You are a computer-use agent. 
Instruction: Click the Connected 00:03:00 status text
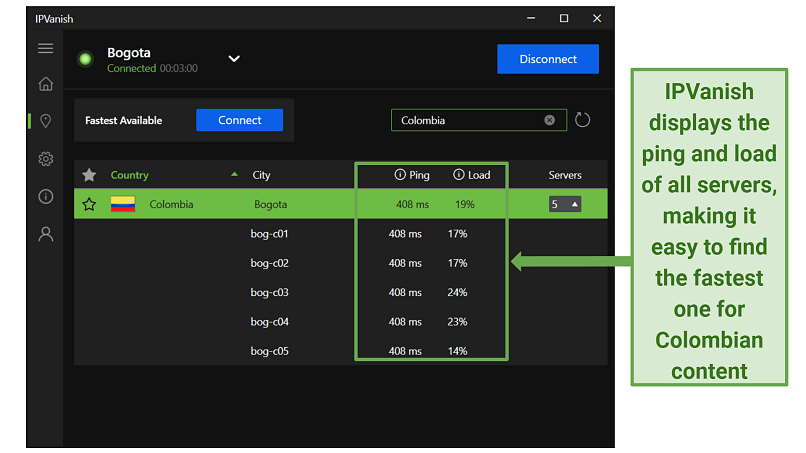(x=152, y=68)
